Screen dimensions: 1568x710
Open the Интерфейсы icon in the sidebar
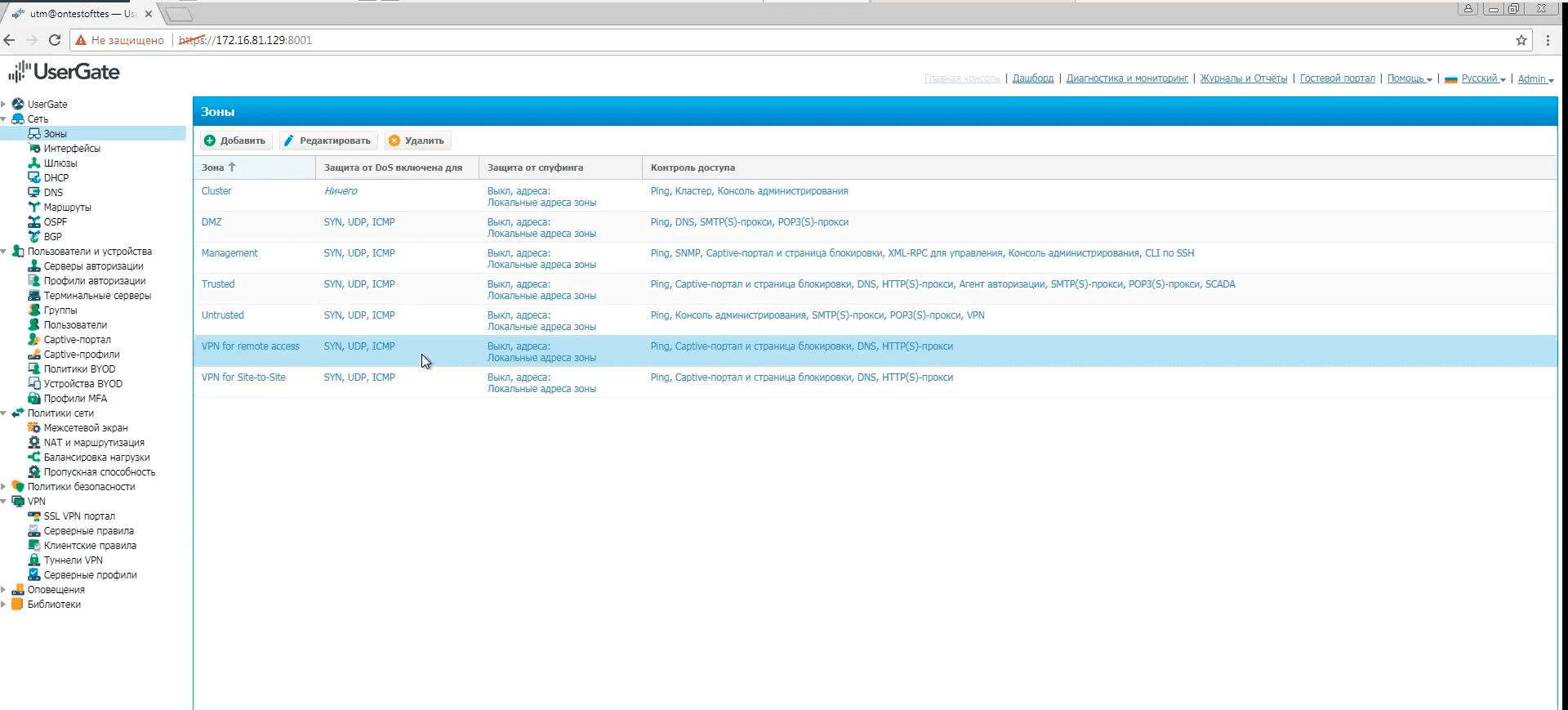[x=34, y=149]
